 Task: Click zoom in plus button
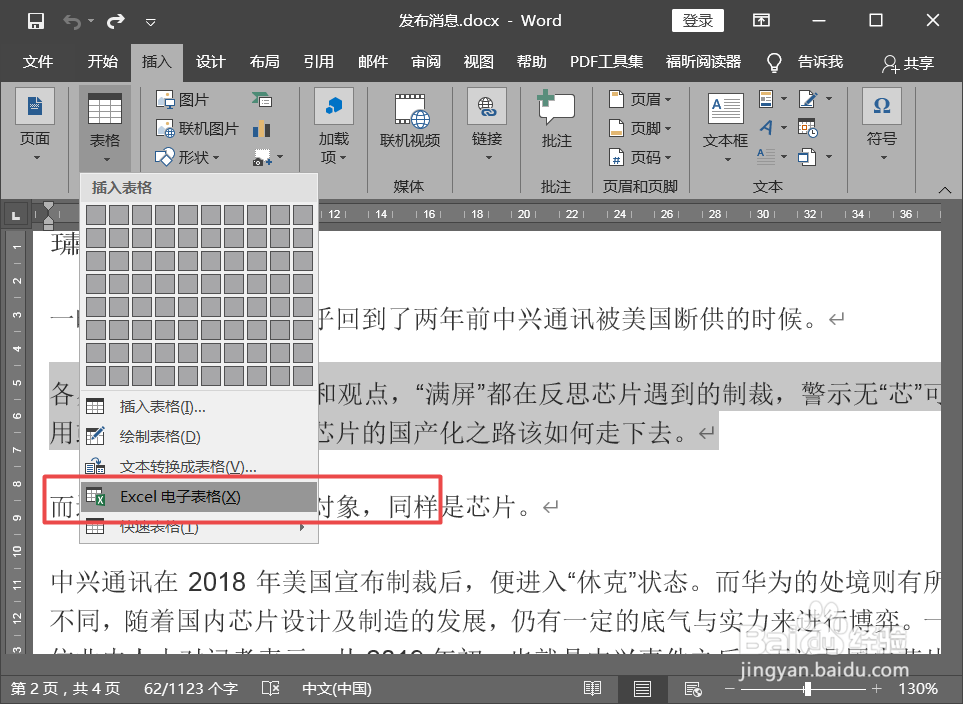[877, 689]
